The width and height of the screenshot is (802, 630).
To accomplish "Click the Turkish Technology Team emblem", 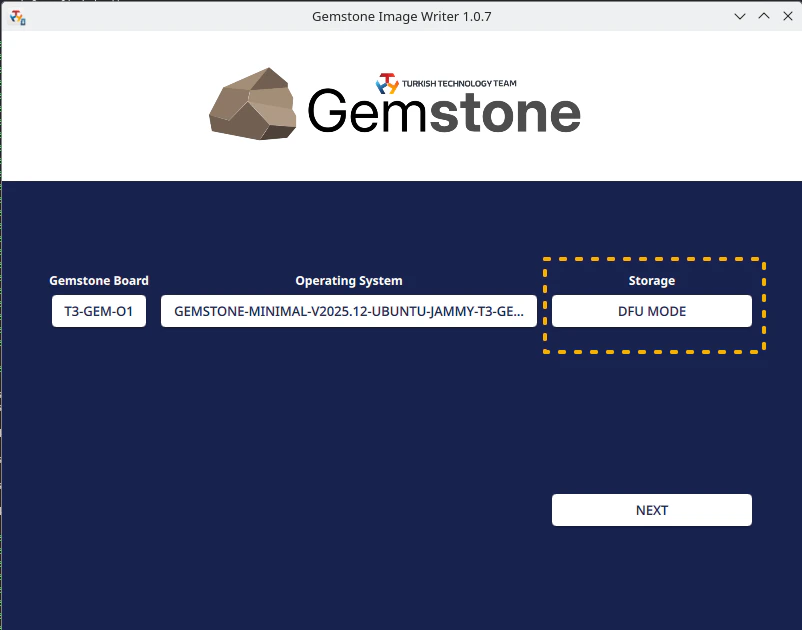I will pyautogui.click(x=387, y=83).
